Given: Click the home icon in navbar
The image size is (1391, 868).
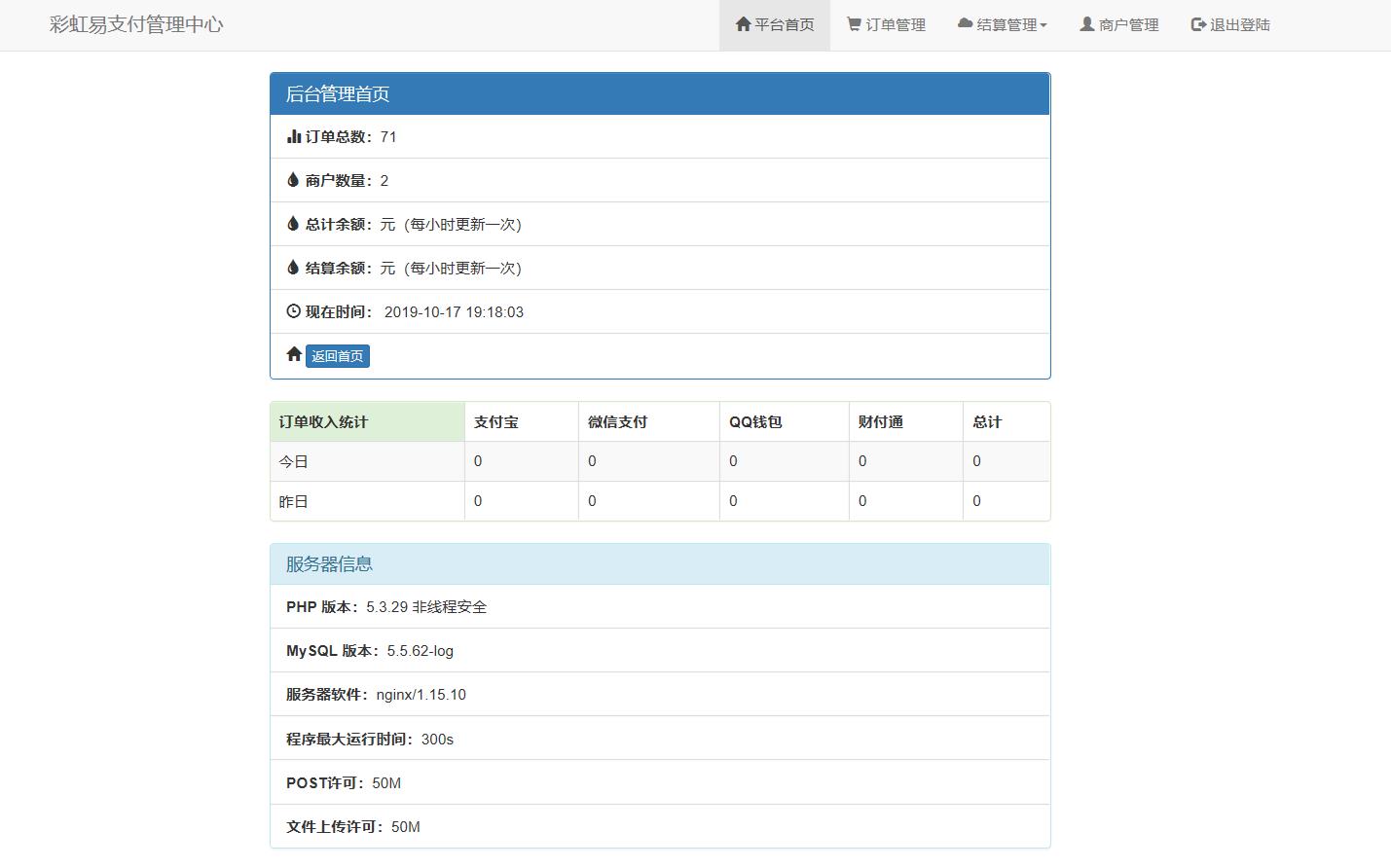Looking at the screenshot, I should tap(743, 24).
